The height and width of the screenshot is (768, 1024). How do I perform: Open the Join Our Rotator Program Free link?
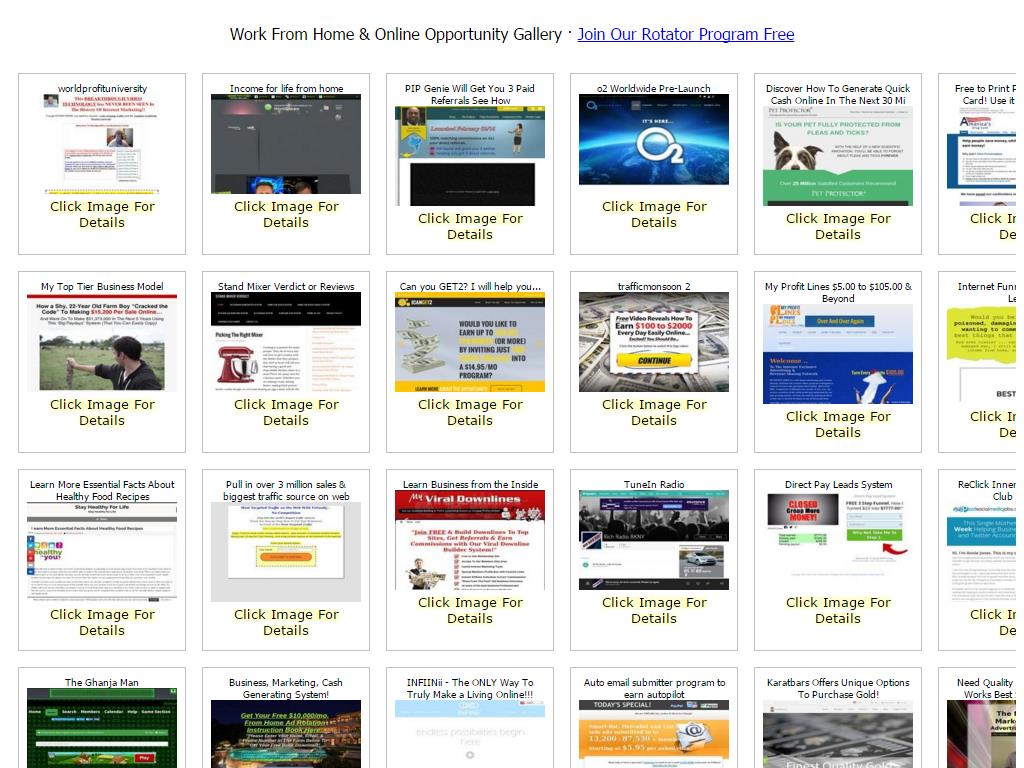pyautogui.click(x=686, y=34)
